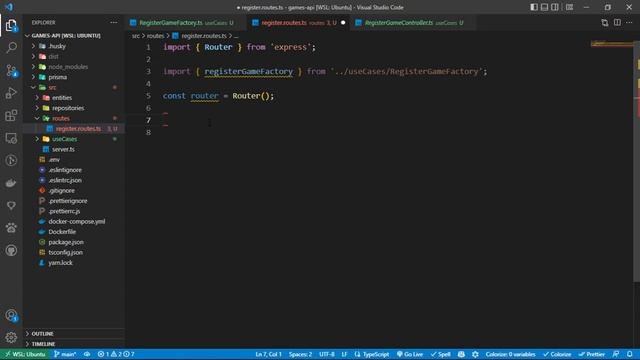Click Customize Layout icon in title bar
640x360 pixels.
[569, 7]
